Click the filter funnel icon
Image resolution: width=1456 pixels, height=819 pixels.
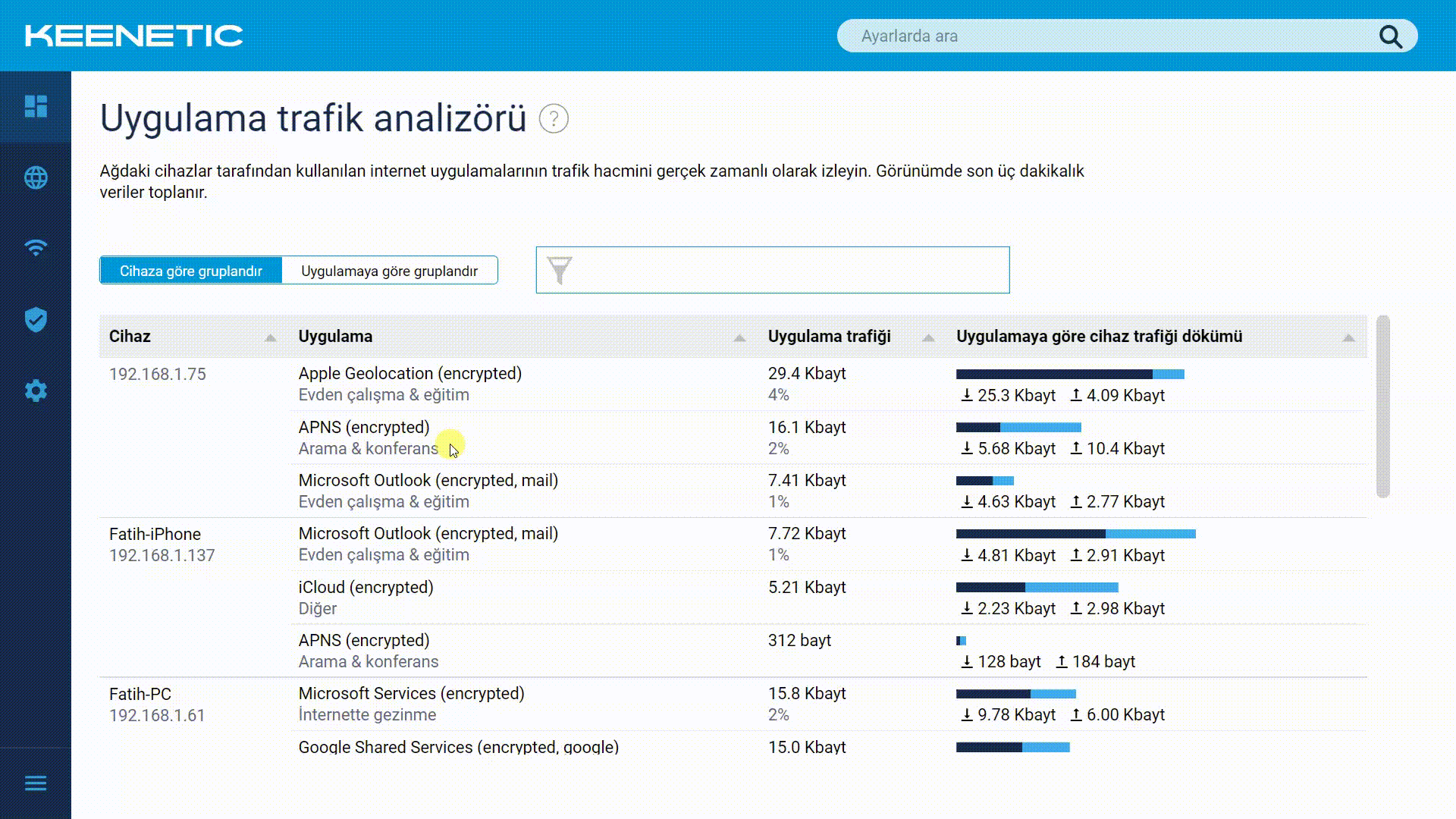[x=560, y=270]
